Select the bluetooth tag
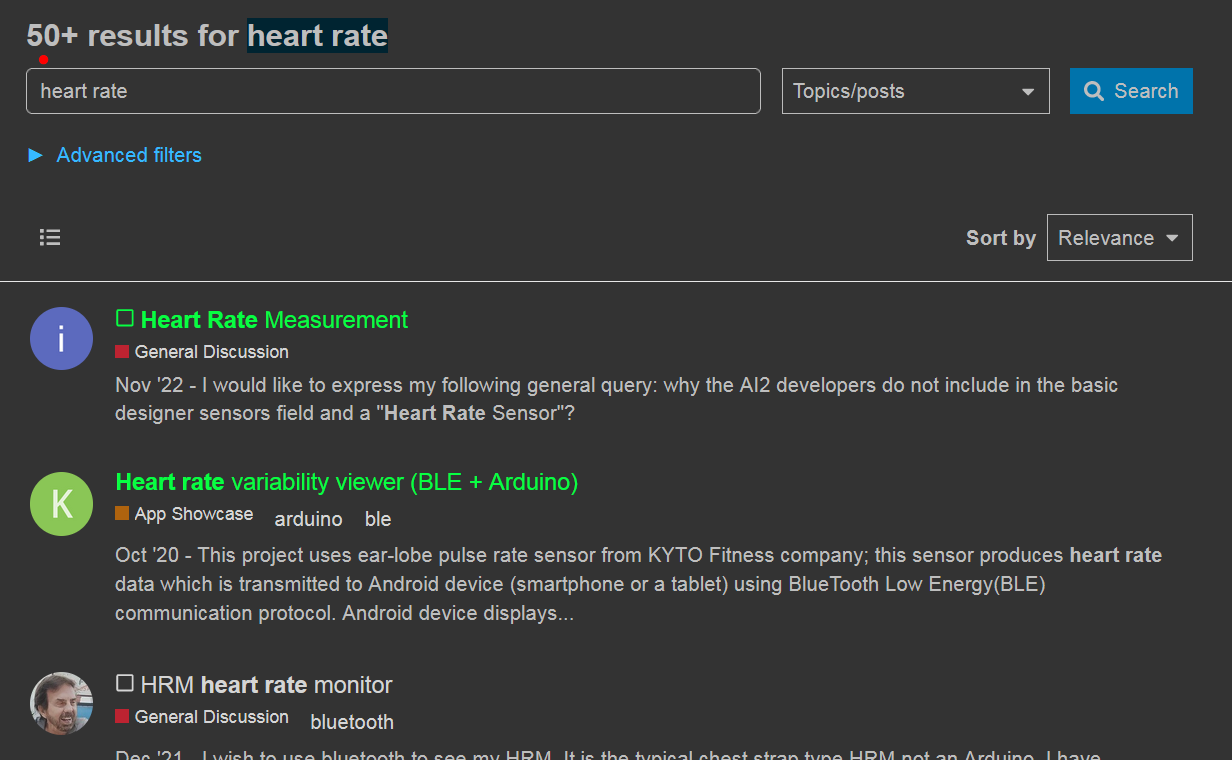The image size is (1232, 760). [x=352, y=722]
